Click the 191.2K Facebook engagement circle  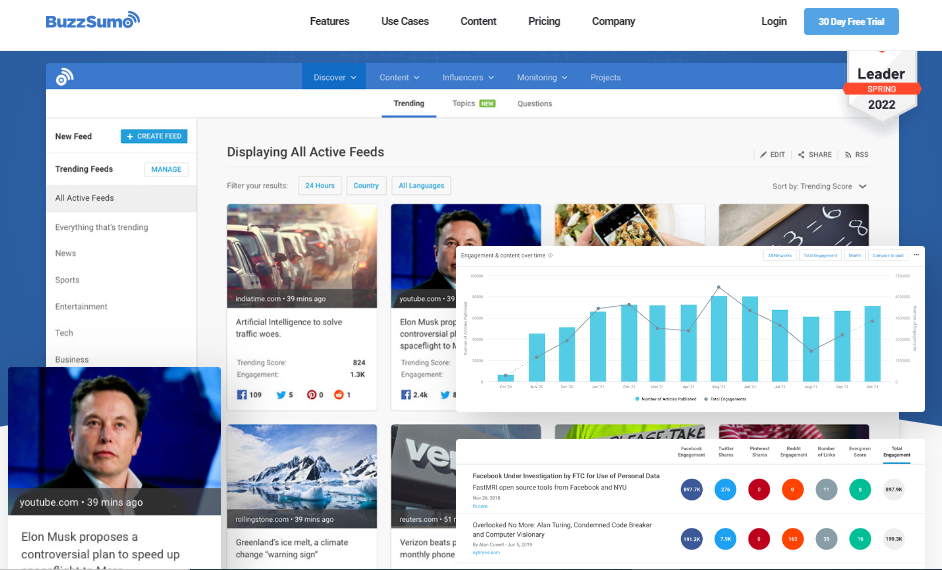click(x=691, y=539)
